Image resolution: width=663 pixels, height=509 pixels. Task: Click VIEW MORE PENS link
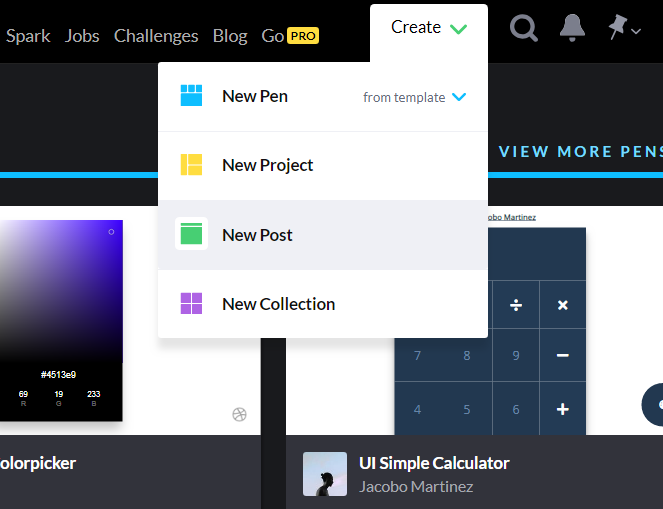581,151
